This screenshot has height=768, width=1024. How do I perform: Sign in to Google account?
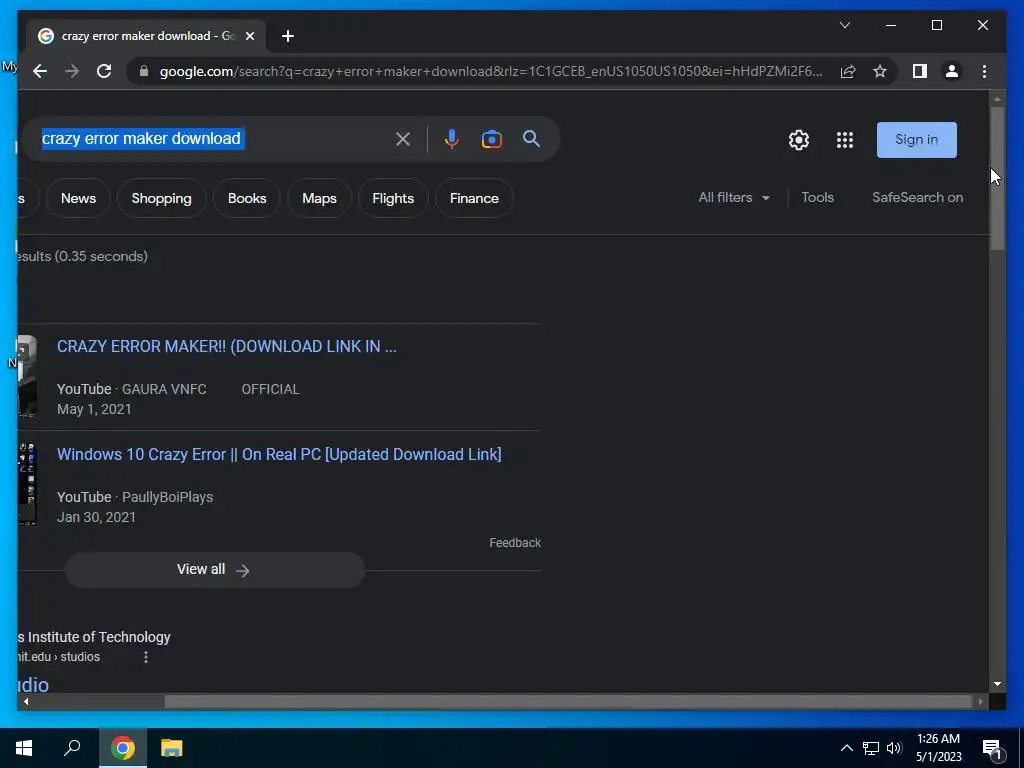916,140
